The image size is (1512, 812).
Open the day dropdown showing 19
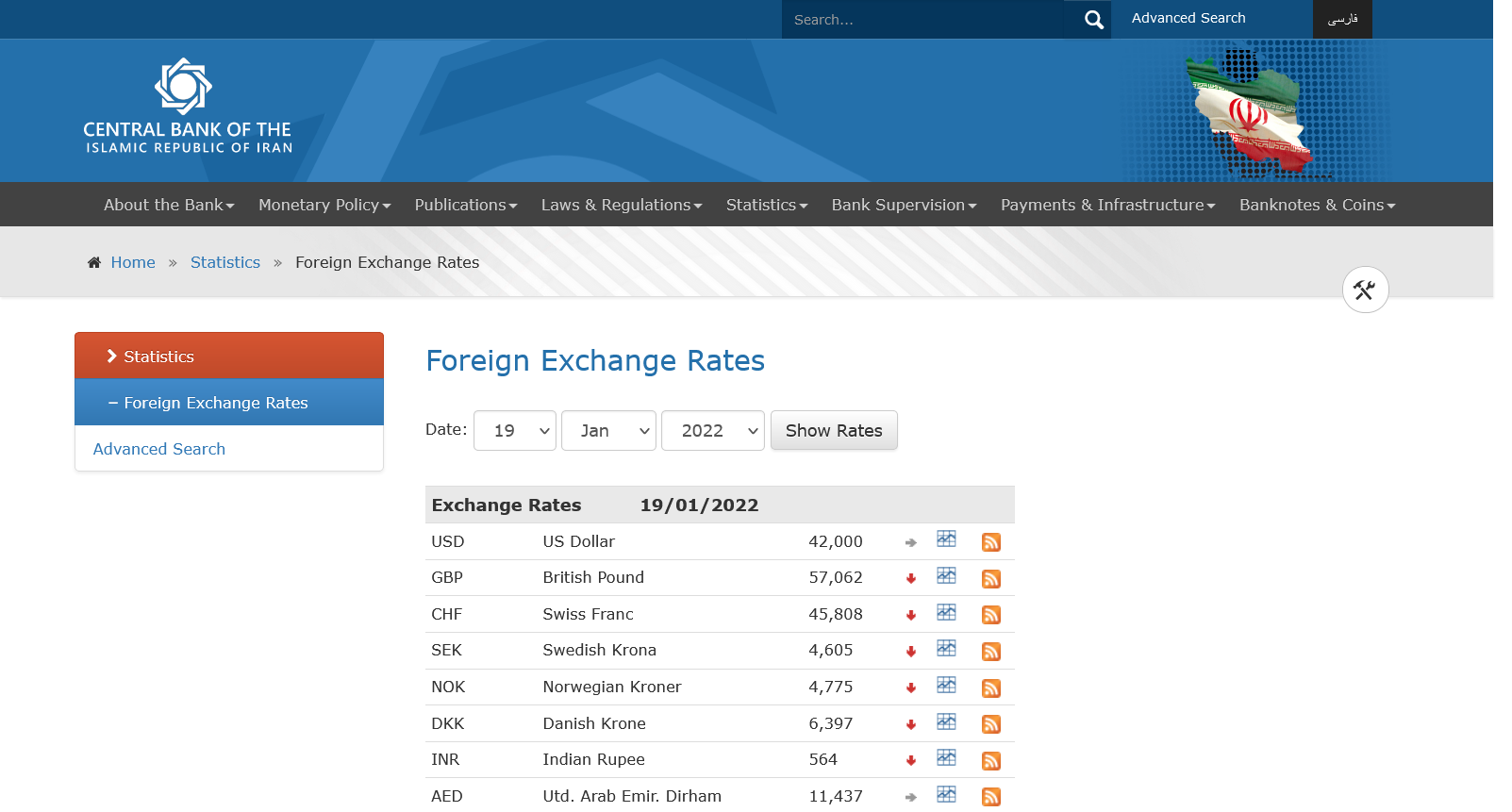pyautogui.click(x=515, y=431)
